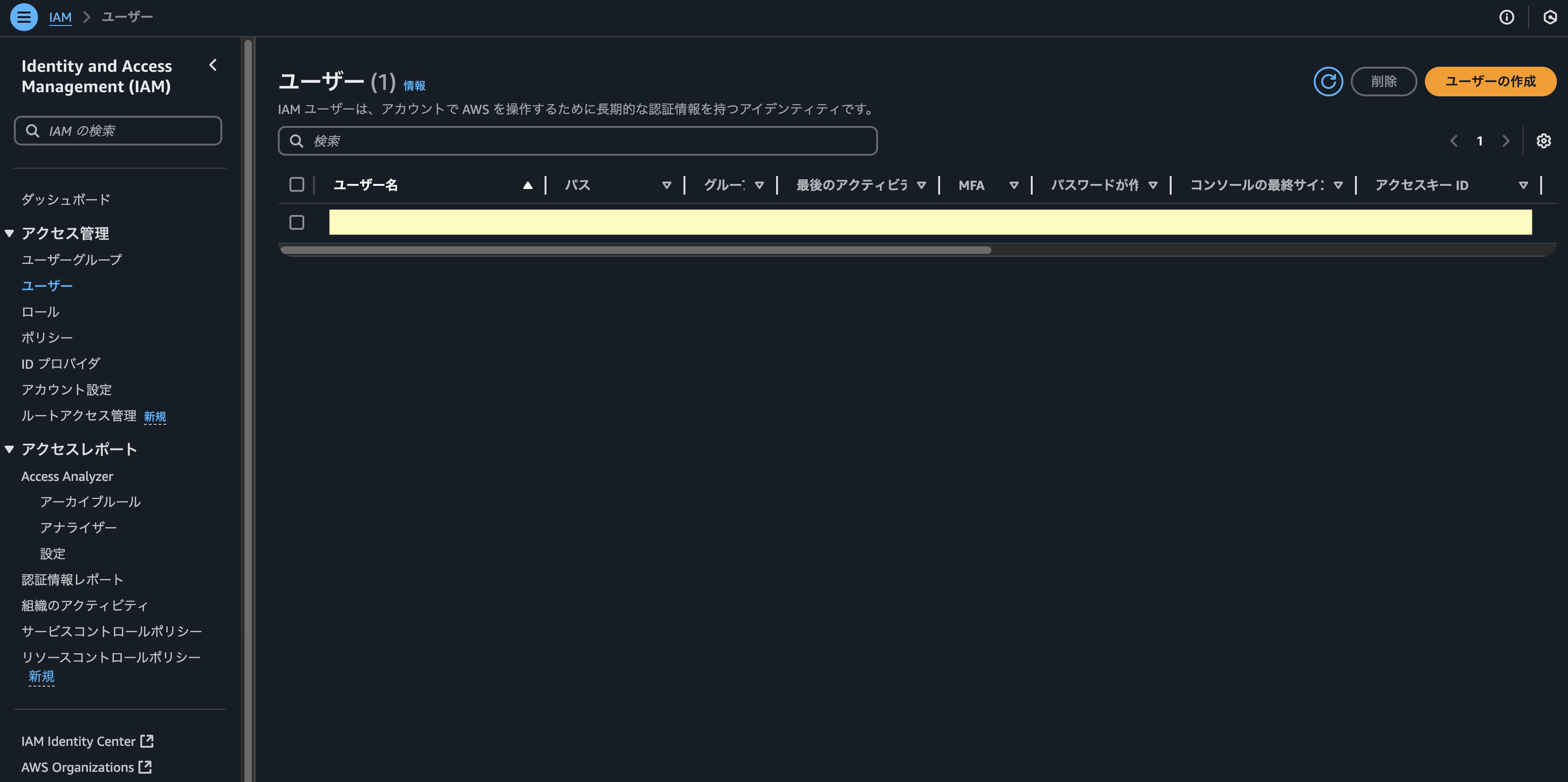Open Access Analyzer in sidebar
This screenshot has width=1568, height=782.
(67, 476)
